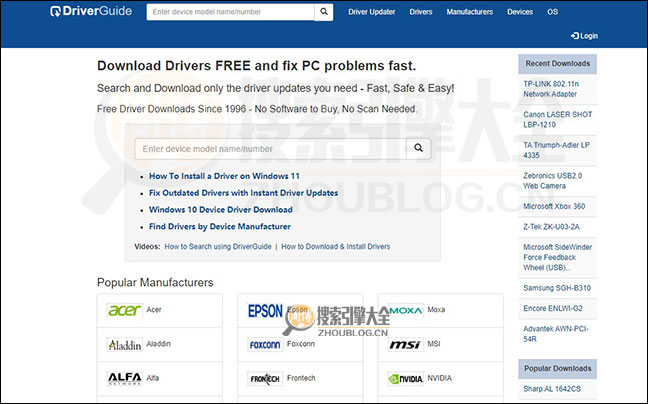The image size is (648, 404).
Task: Open Zebronics USB2.0 Web Camera download
Action: [x=553, y=181]
